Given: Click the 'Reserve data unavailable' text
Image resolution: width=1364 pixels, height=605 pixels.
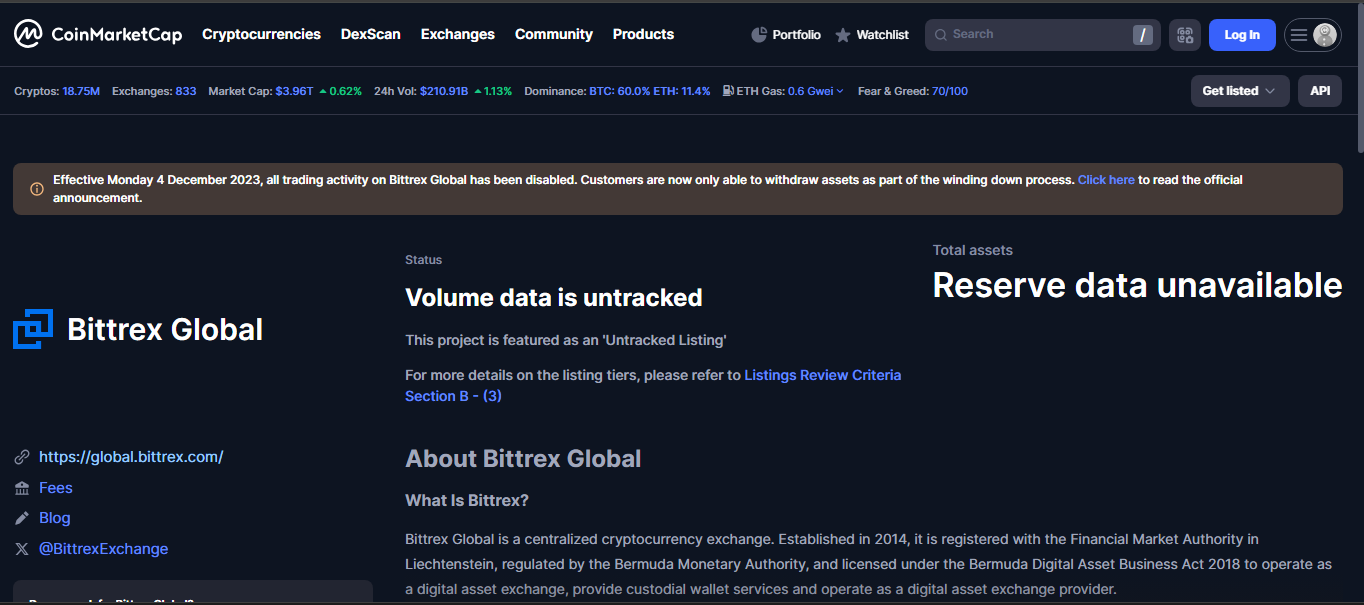Looking at the screenshot, I should tap(1137, 285).
